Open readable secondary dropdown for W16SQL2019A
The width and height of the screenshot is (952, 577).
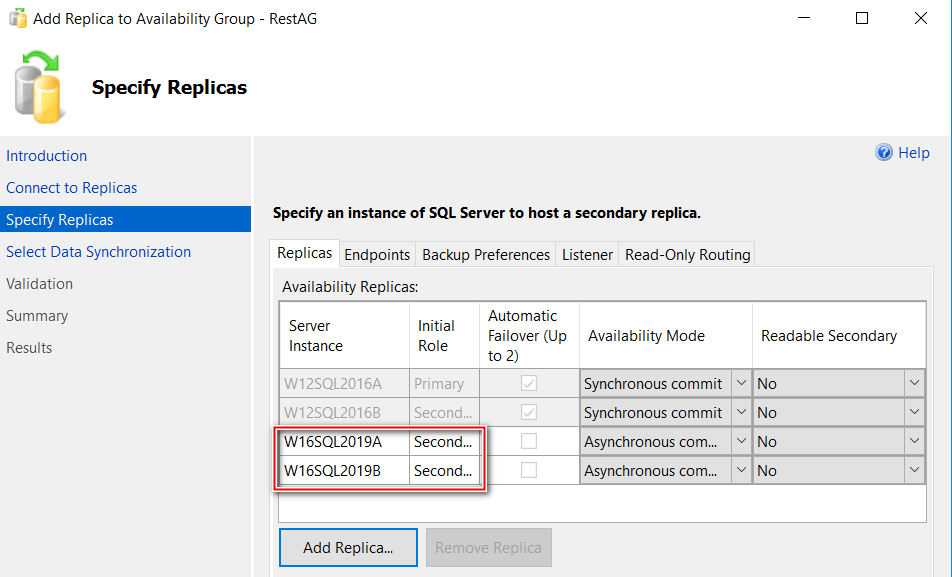click(x=914, y=441)
